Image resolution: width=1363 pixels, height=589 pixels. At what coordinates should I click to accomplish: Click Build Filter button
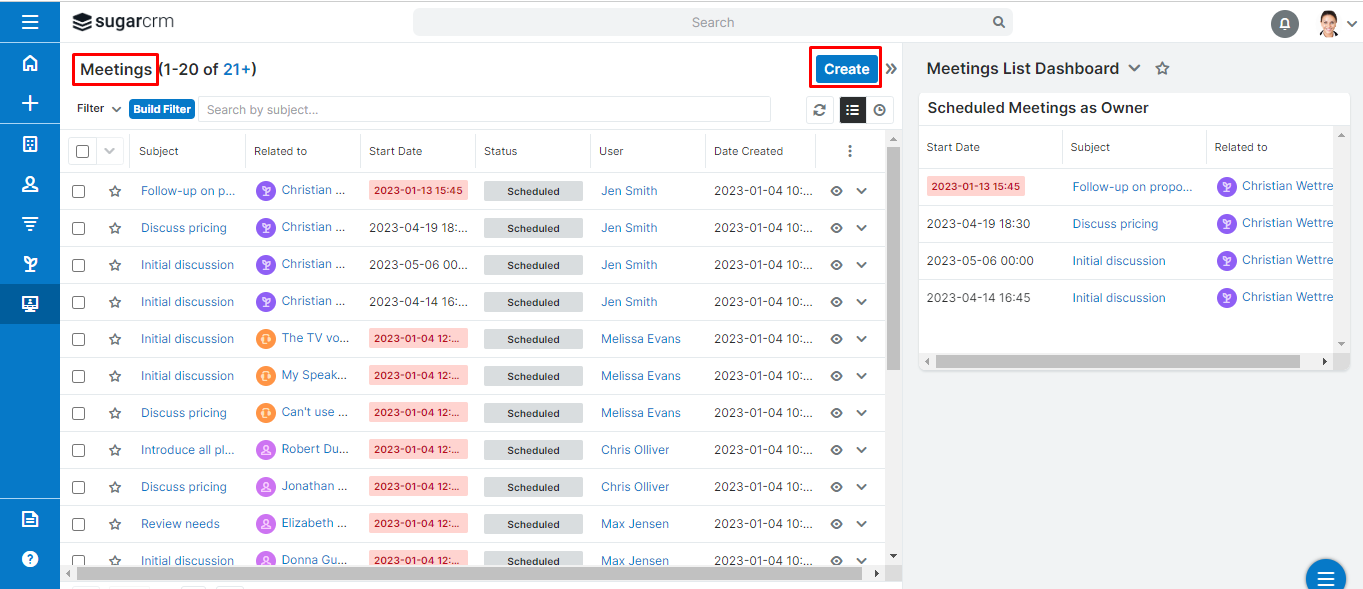coord(162,109)
